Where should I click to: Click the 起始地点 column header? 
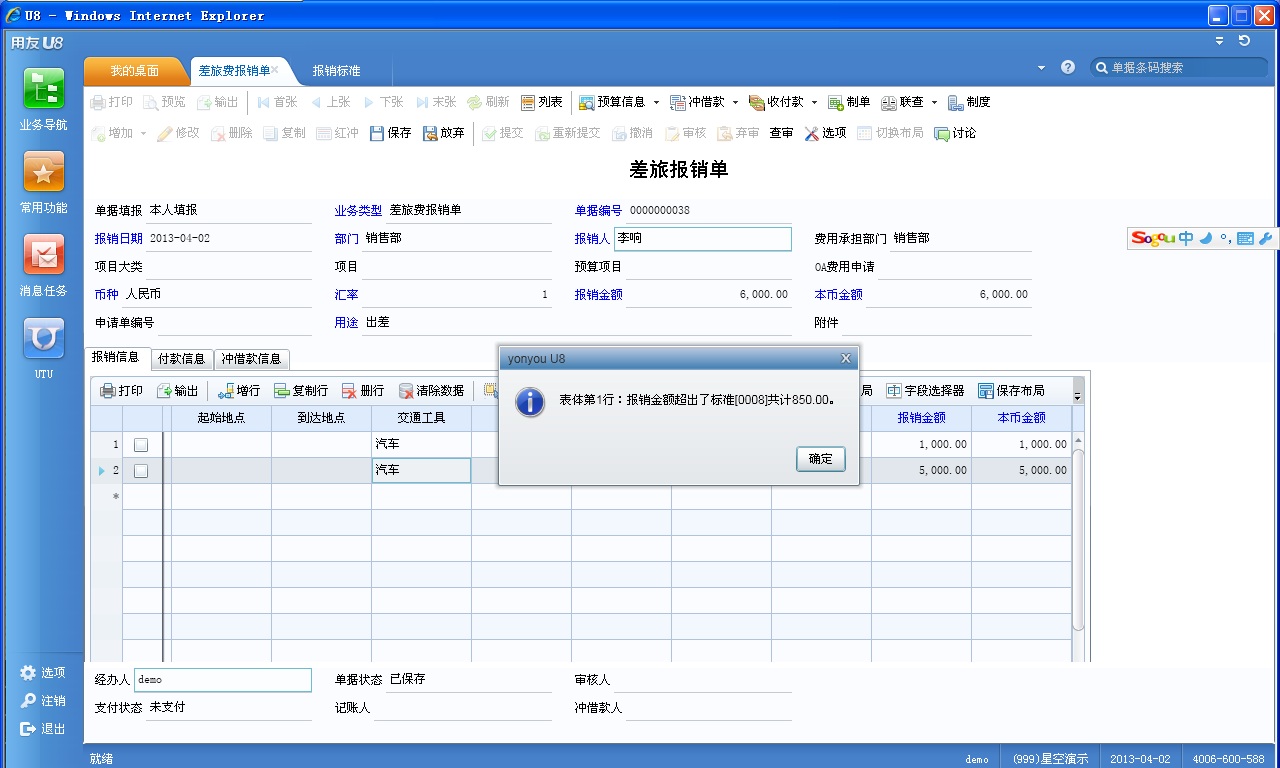click(221, 418)
